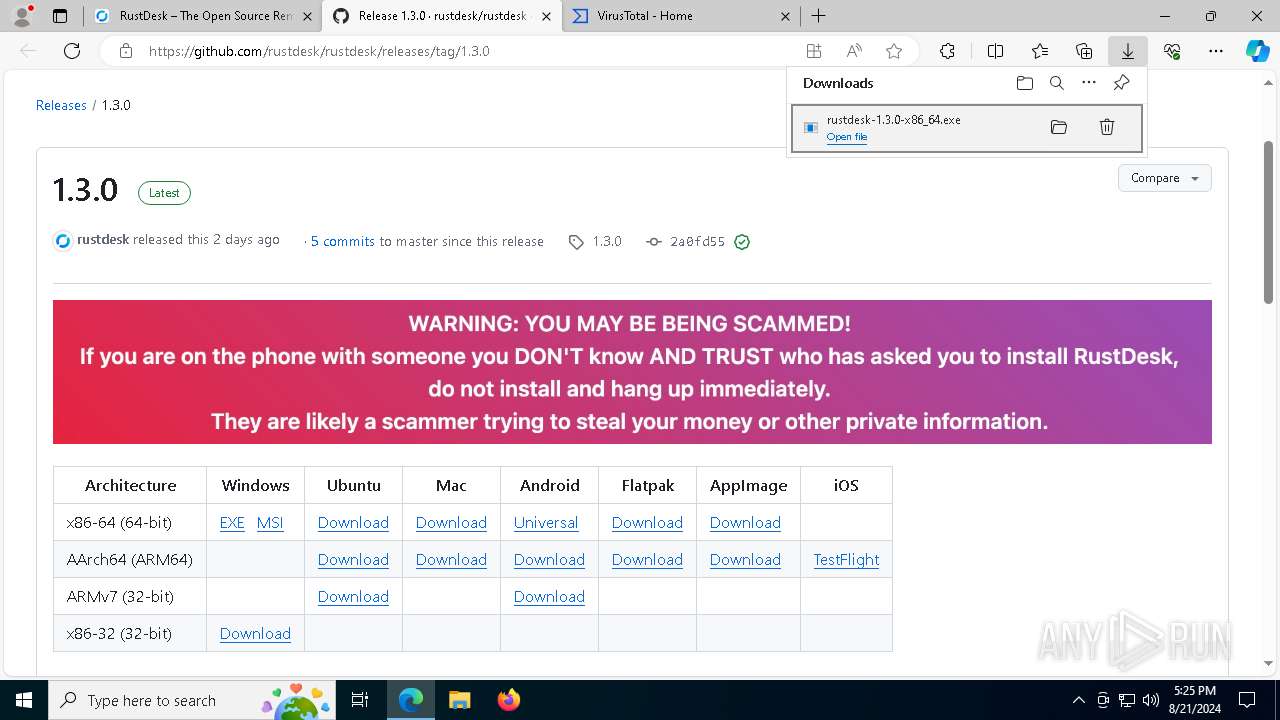
Task: Open the 1.3.0 tag link
Action: (607, 241)
